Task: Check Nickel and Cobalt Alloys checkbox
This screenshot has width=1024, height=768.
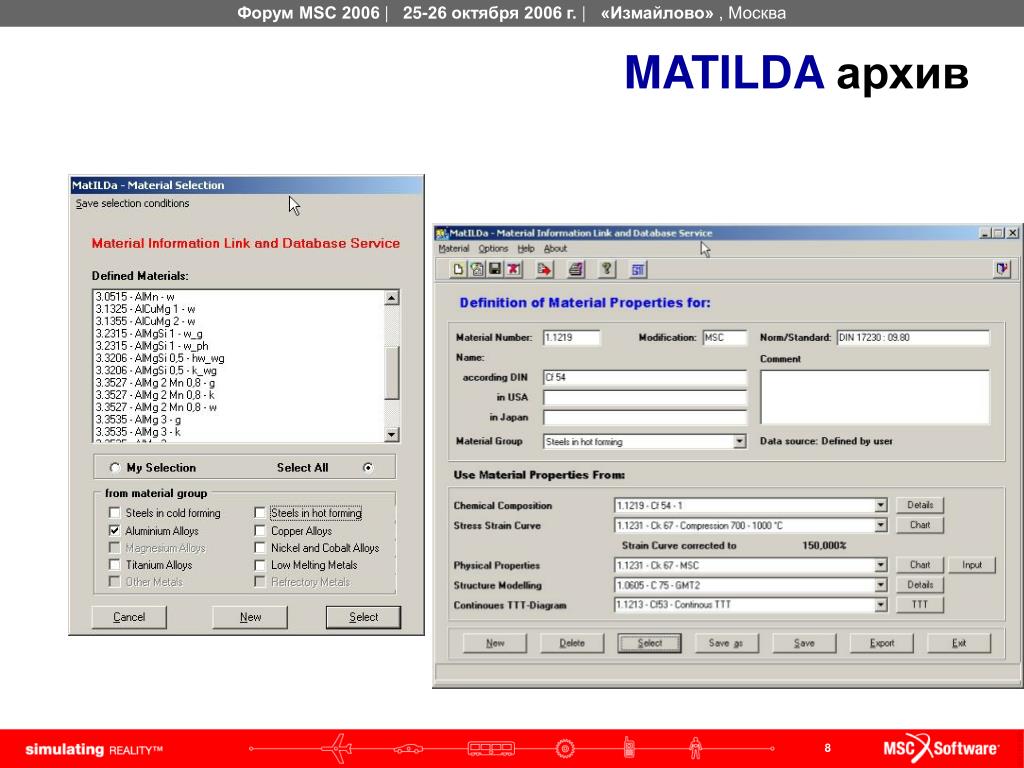Action: 260,547
